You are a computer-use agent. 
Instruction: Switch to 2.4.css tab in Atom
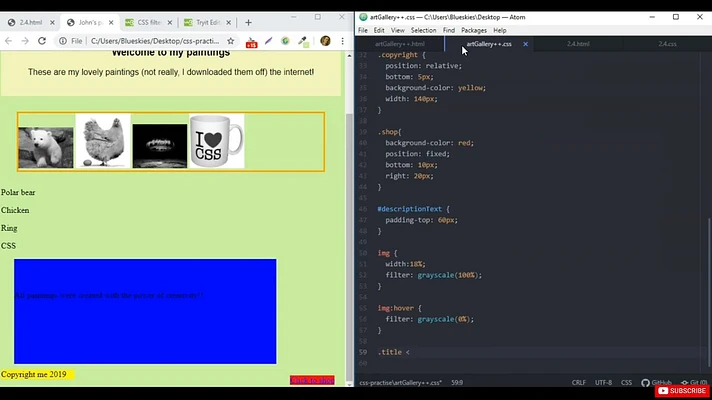(667, 44)
